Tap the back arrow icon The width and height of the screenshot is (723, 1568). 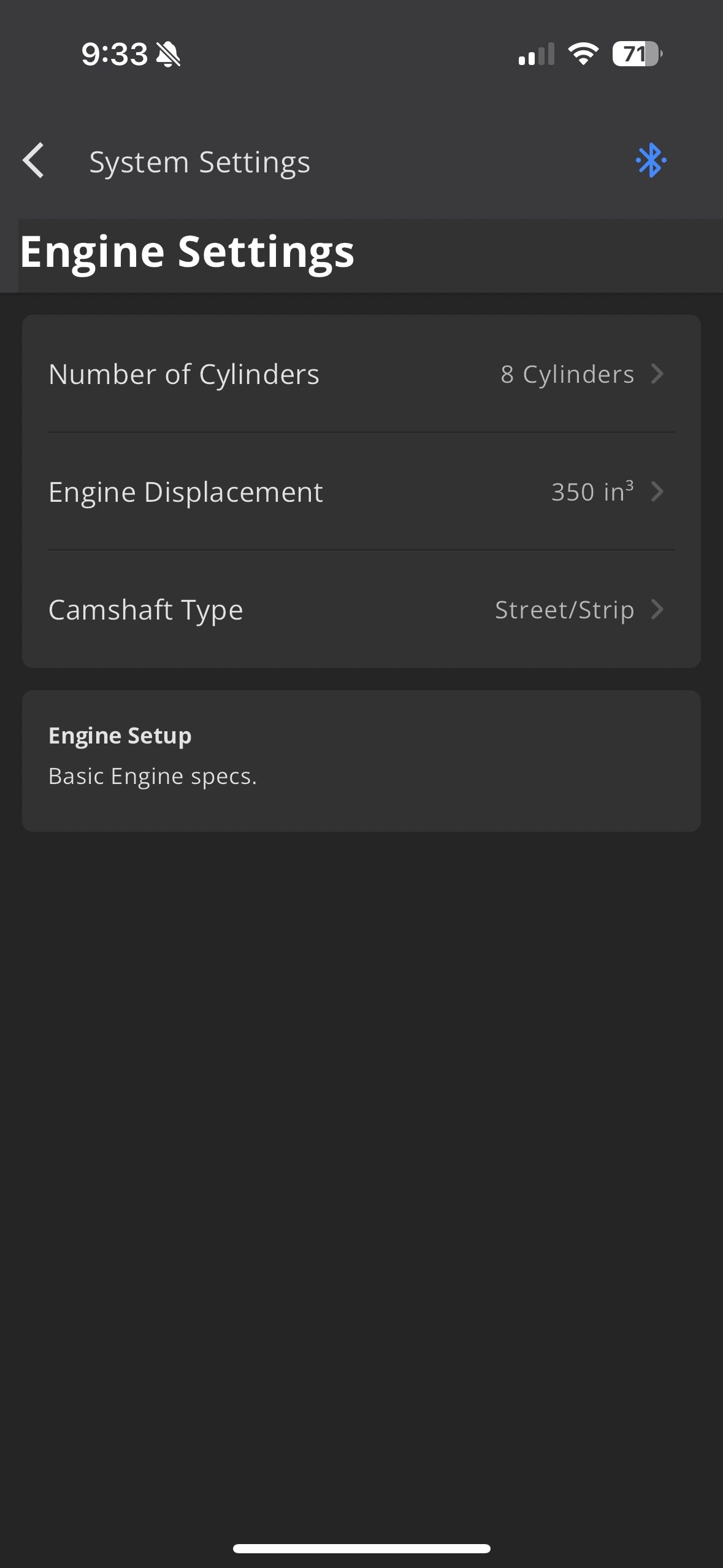34,161
